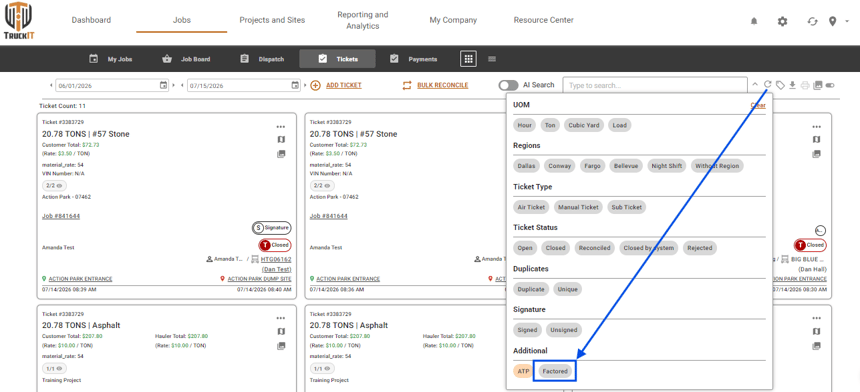Viewport: 860px width, 392px height.
Task: Select the Factored additional filter
Action: pos(555,371)
